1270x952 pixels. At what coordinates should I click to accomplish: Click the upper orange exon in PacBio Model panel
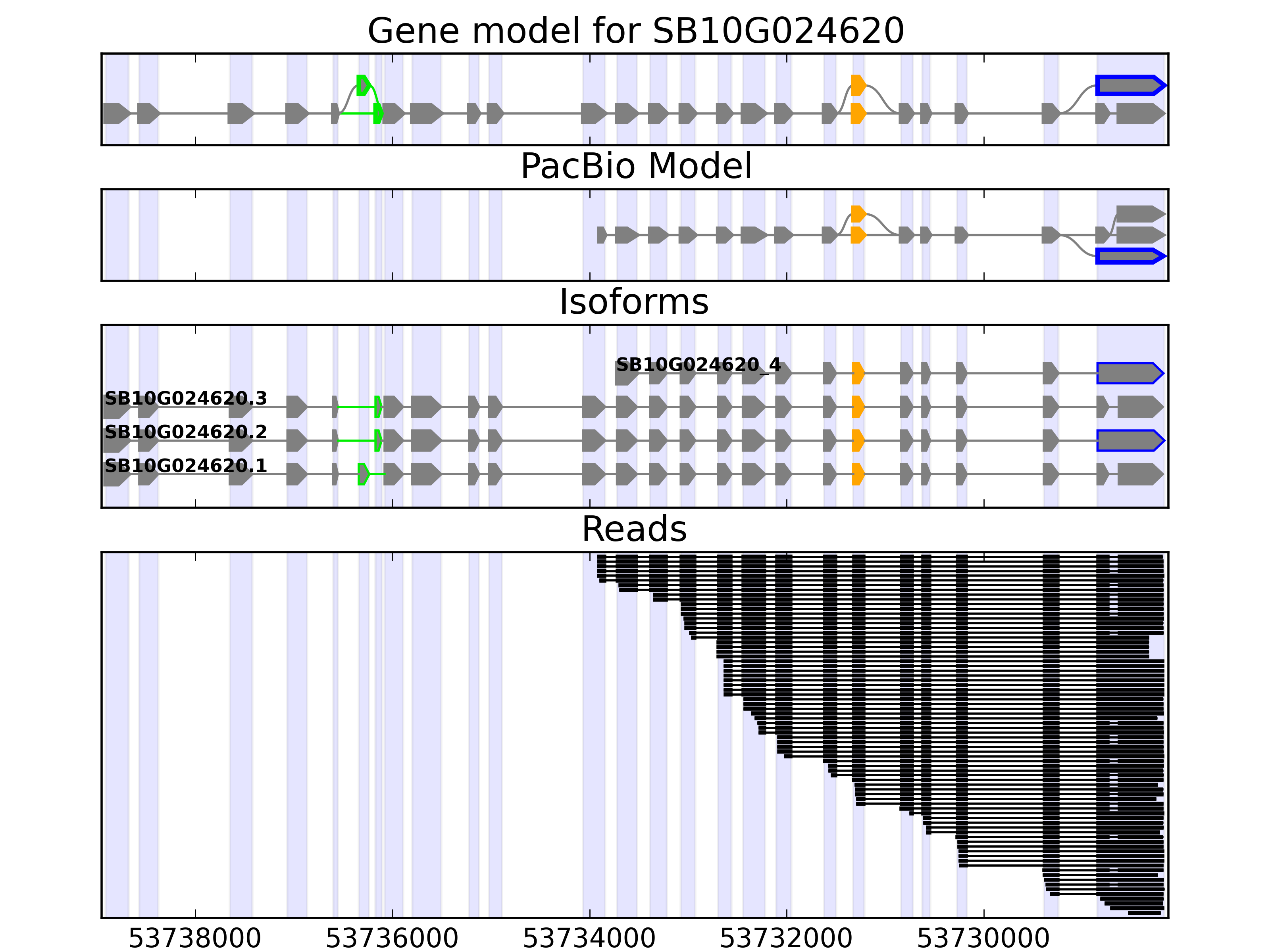[x=858, y=214]
